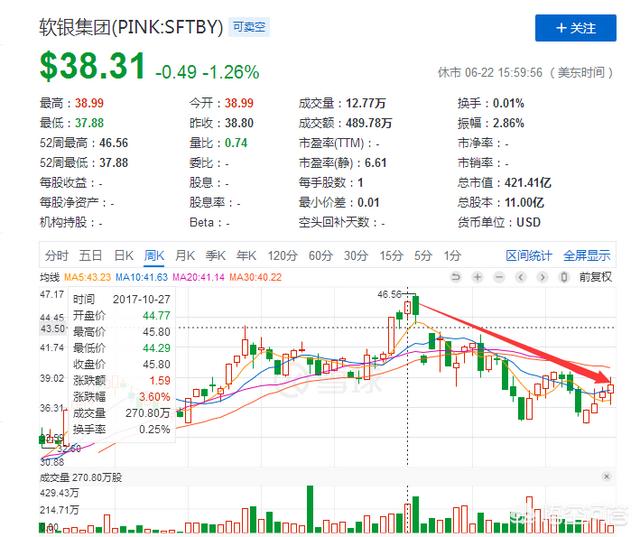This screenshot has width=640, height=537.
Task: Click the 43.50 crosshair price label
Action: pyautogui.click(x=53, y=328)
